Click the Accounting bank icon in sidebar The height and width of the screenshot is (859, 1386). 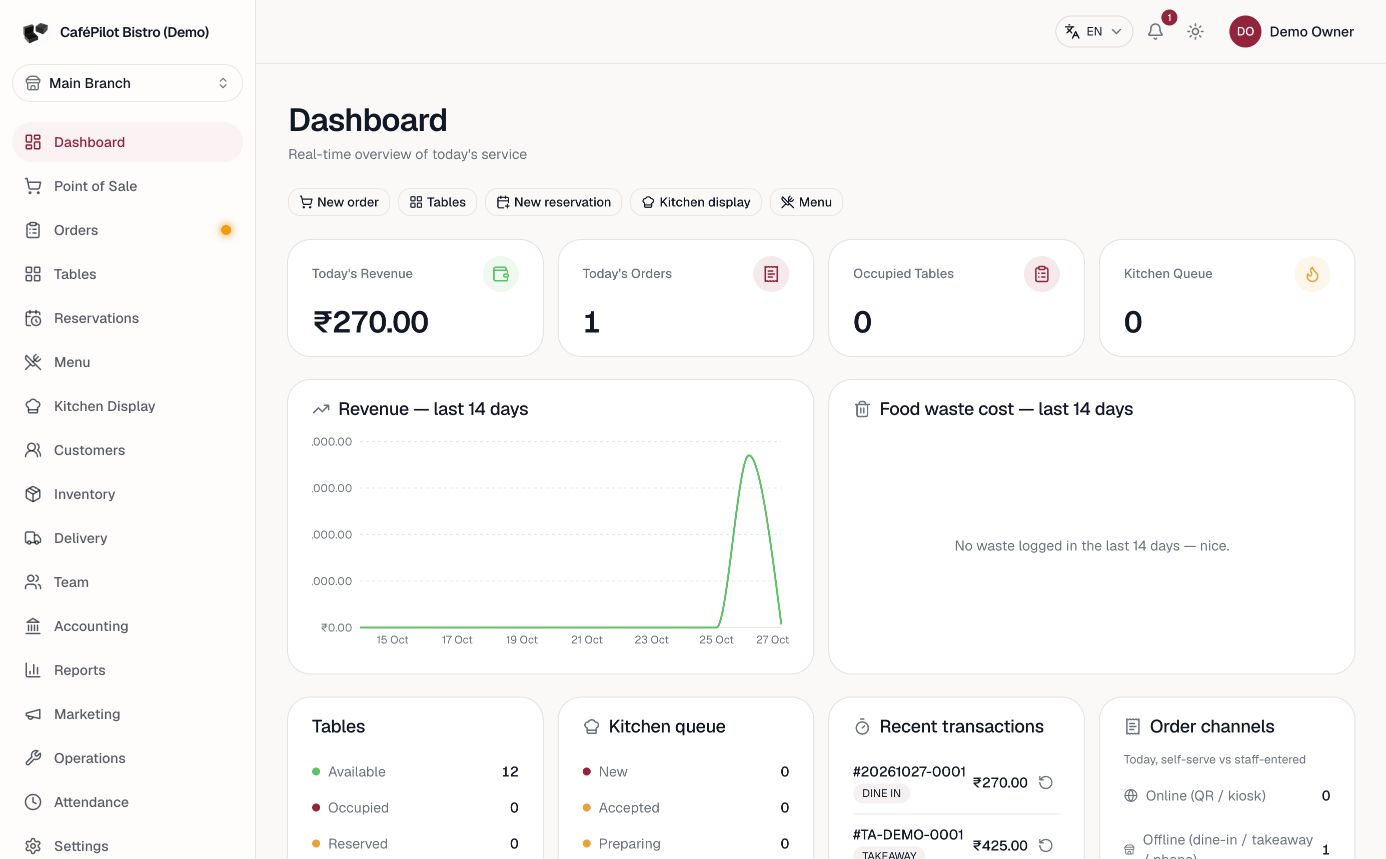pos(33,626)
